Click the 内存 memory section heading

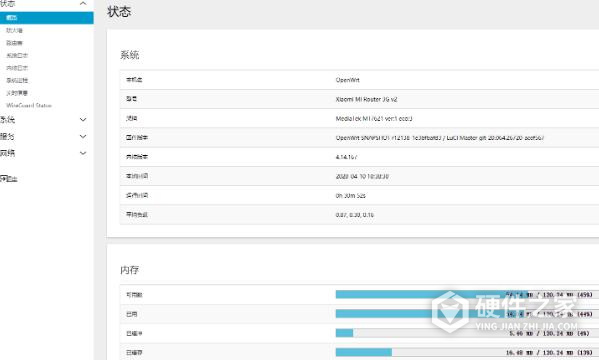[130, 270]
